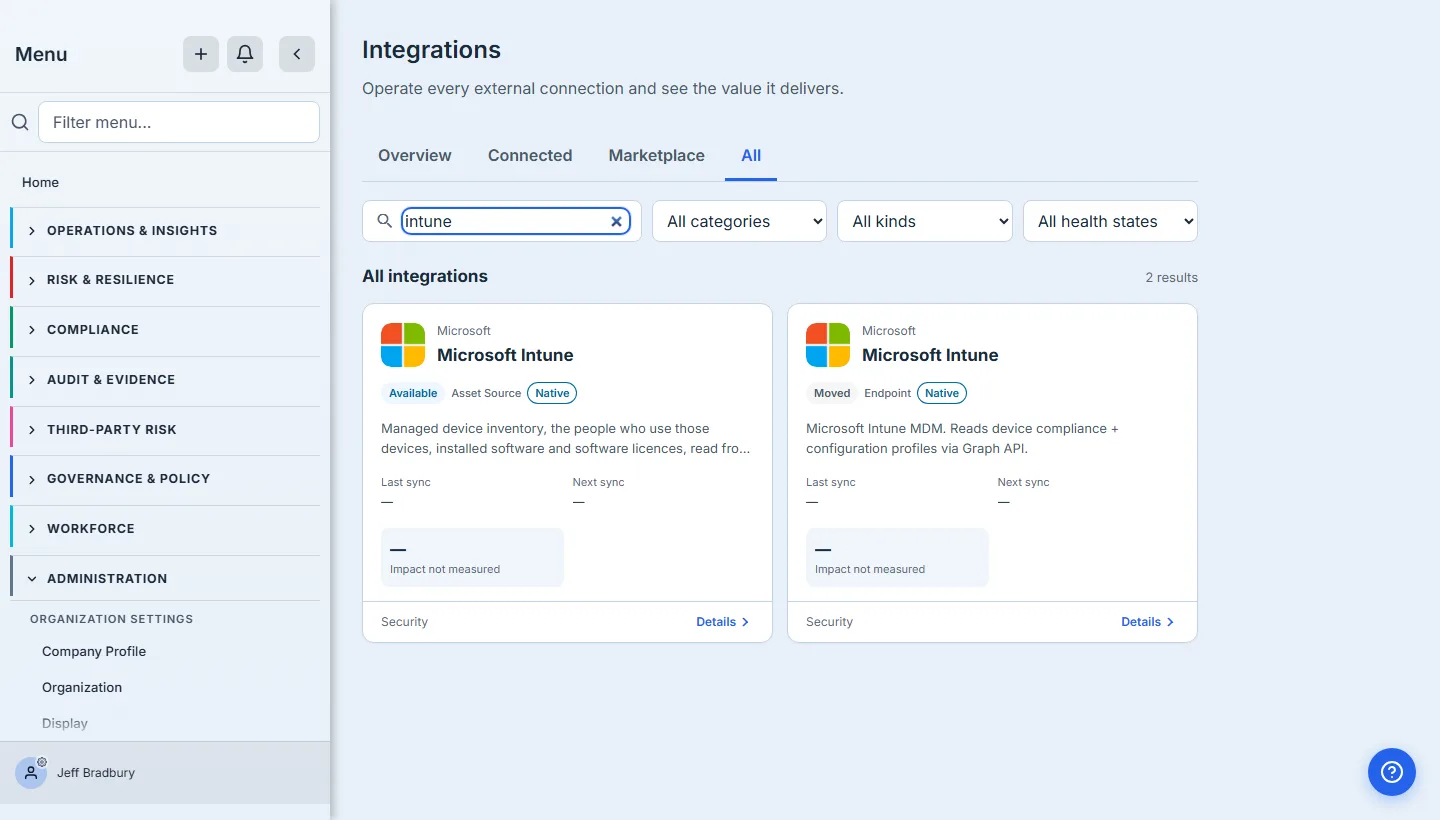Open notifications bell icon
The image size is (1440, 820).
(x=245, y=54)
